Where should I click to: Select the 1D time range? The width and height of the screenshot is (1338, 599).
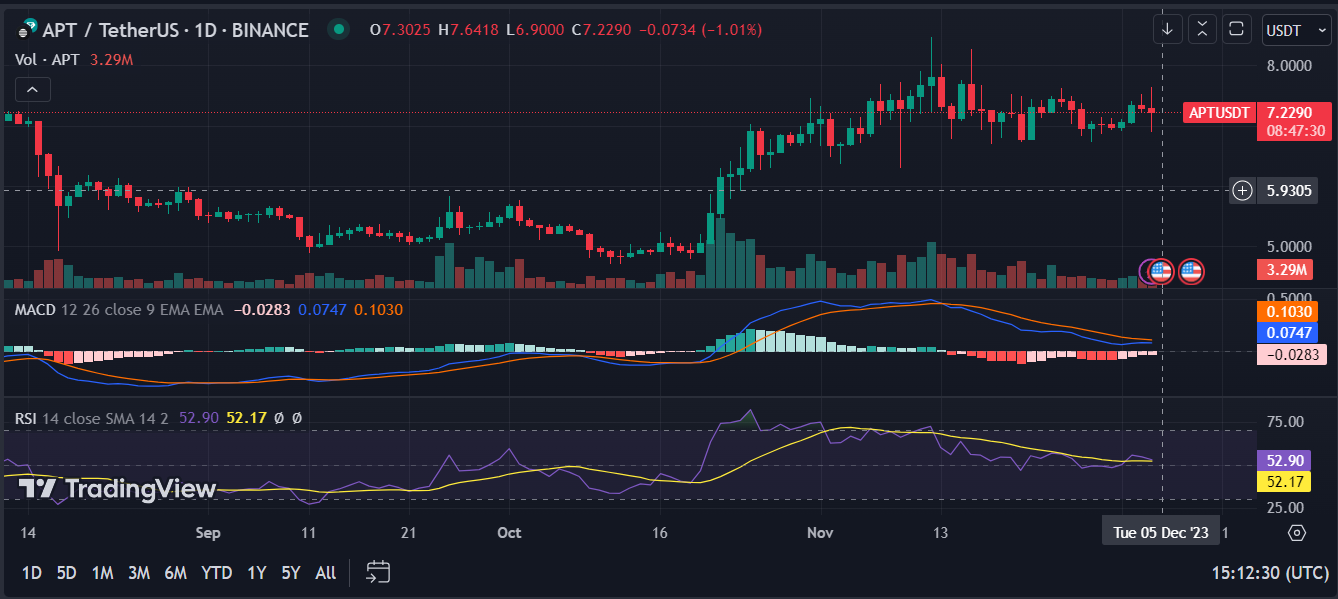coord(32,573)
